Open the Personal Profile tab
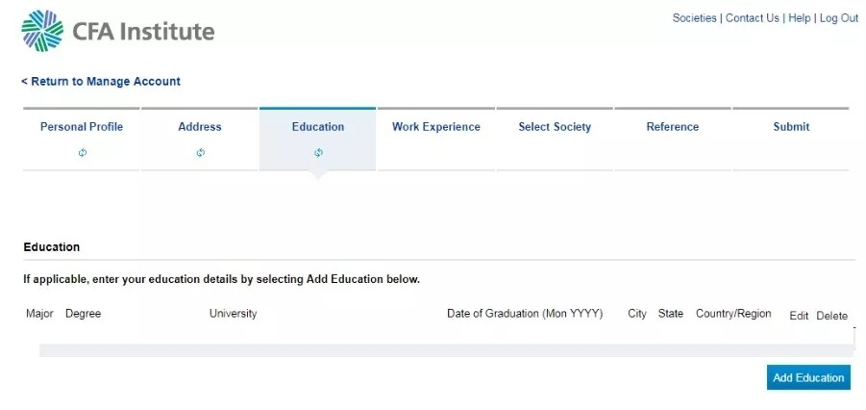 (x=81, y=127)
